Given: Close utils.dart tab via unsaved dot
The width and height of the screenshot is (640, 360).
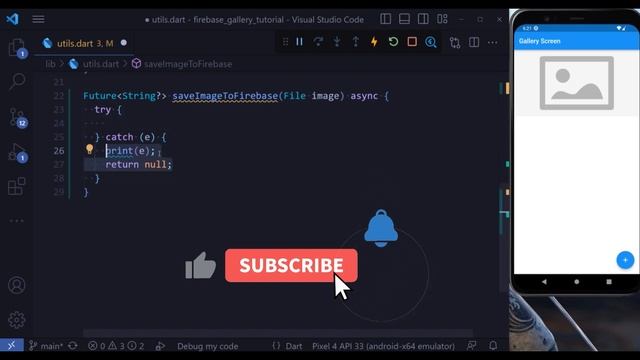Looking at the screenshot, I should 124,43.
